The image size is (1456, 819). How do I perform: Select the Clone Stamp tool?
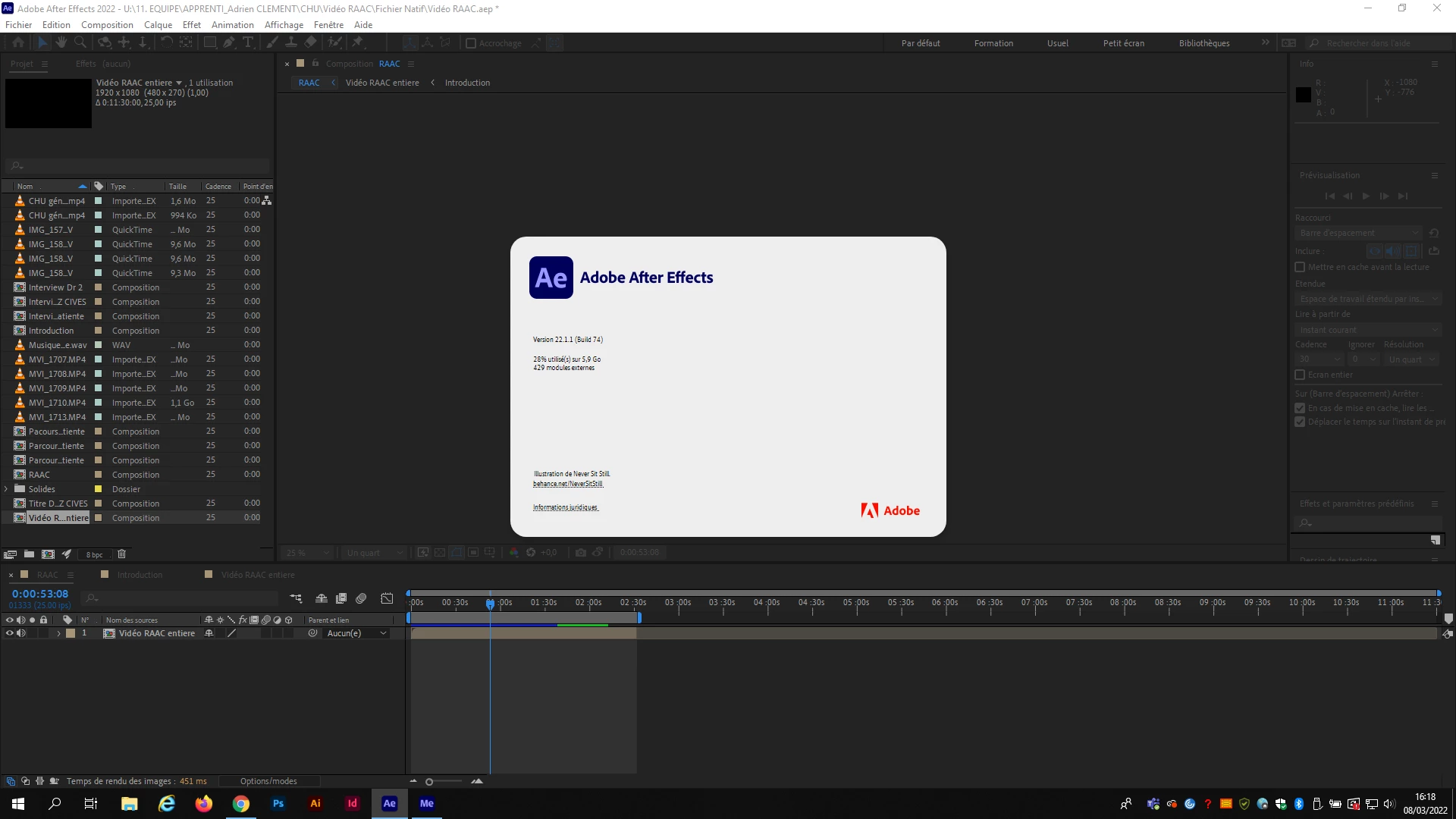pyautogui.click(x=291, y=42)
